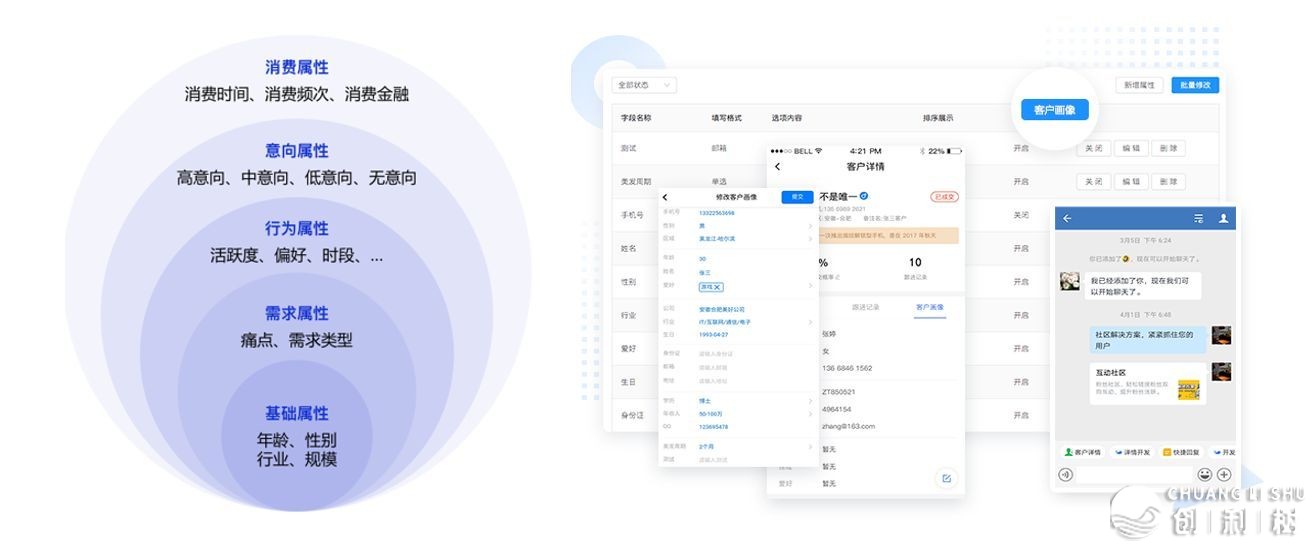Click the 行为属性 heading in diagram

pos(297,229)
